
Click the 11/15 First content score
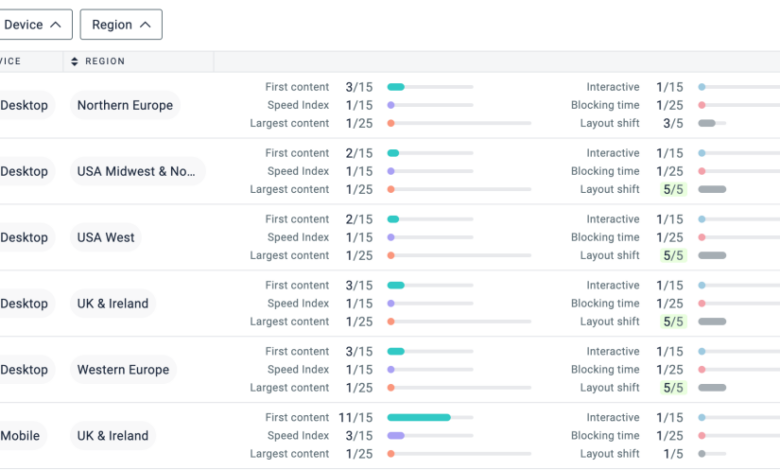pyautogui.click(x=356, y=417)
